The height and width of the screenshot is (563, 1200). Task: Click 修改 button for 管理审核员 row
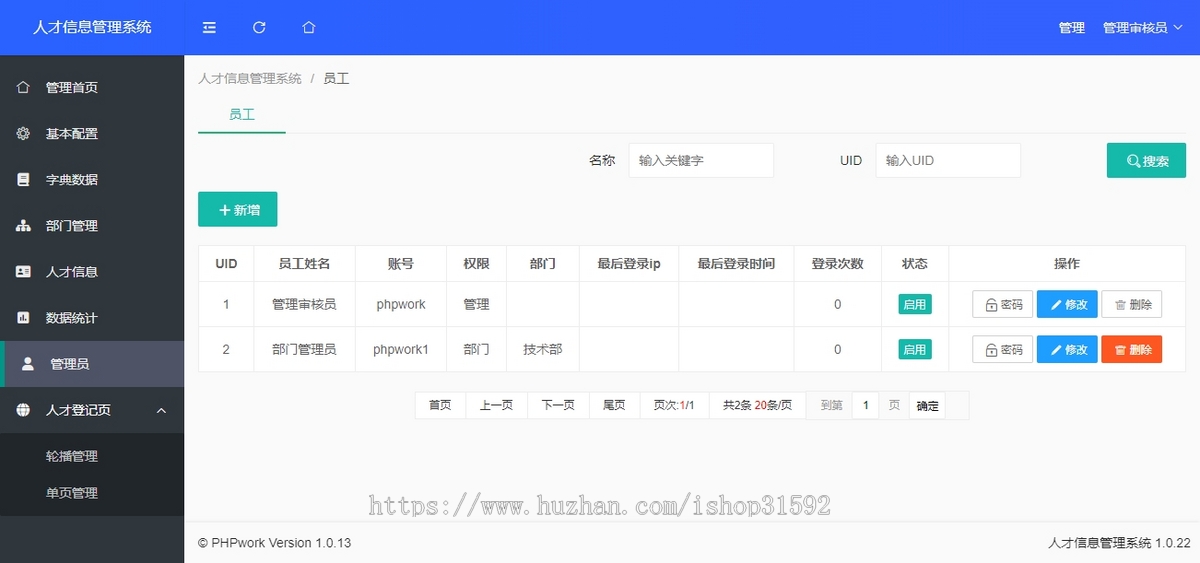click(x=1067, y=304)
